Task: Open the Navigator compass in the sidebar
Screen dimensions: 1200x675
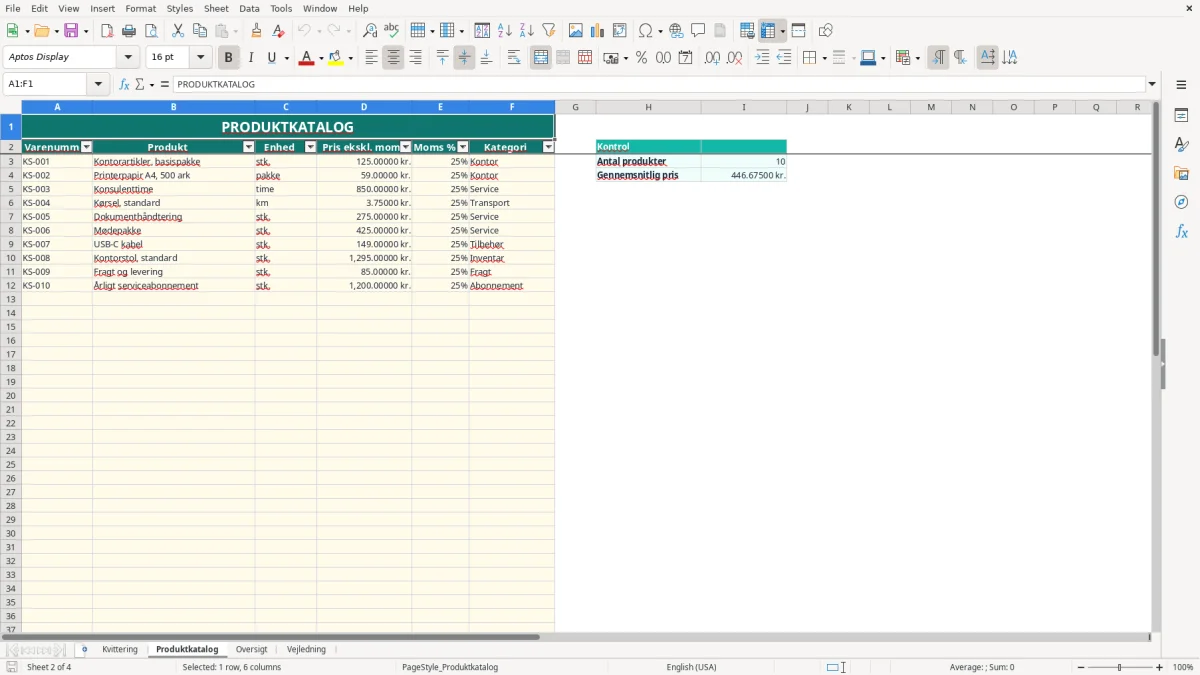Action: (x=1181, y=202)
